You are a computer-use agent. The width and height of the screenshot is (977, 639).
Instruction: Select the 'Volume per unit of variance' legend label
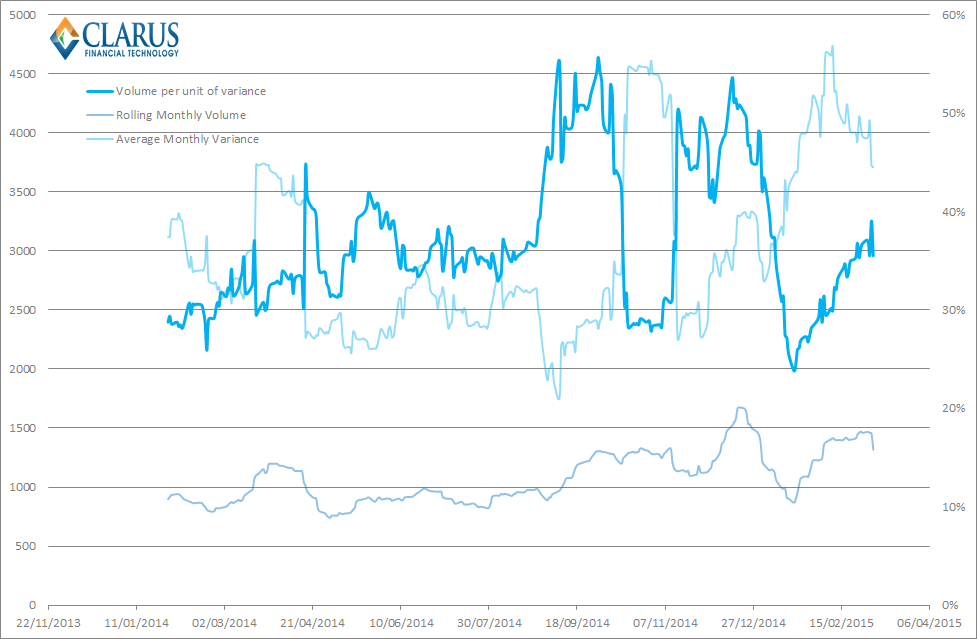[x=191, y=91]
